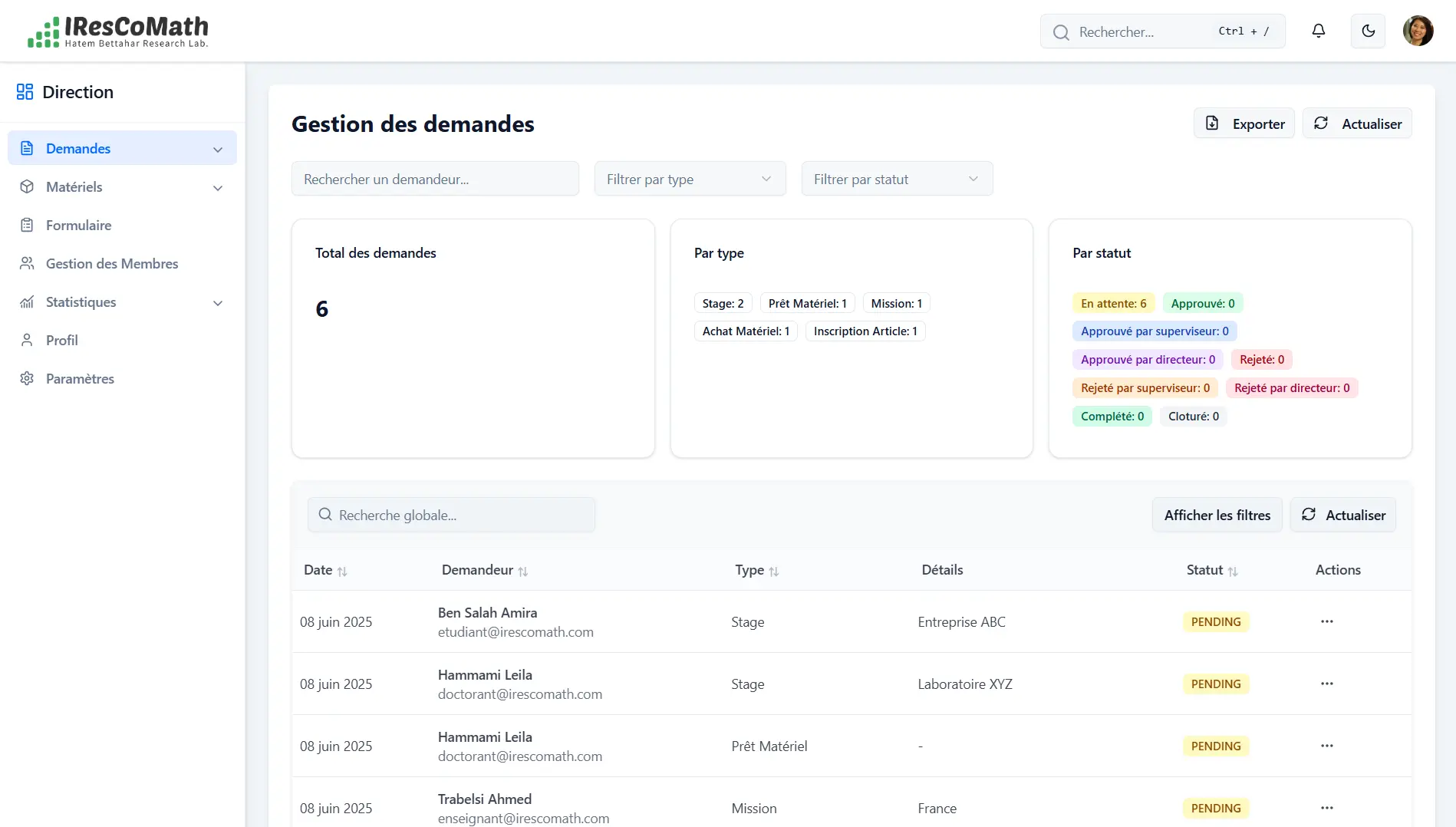Image resolution: width=1456 pixels, height=827 pixels.
Task: Collapse the Demandes sidebar section
Action: (218, 149)
